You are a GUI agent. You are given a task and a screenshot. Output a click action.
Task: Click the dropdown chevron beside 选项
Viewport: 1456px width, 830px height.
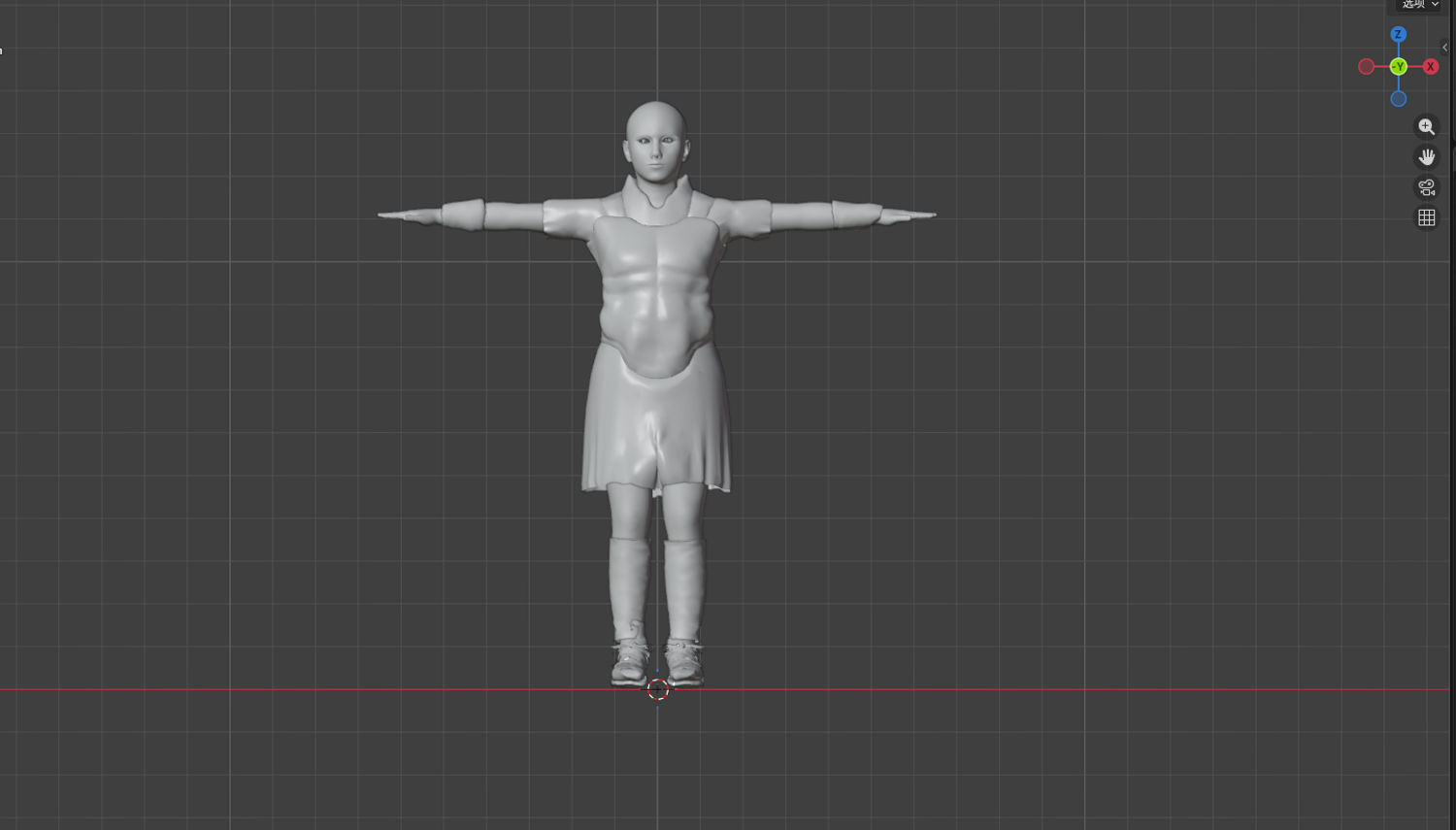coord(1436,5)
